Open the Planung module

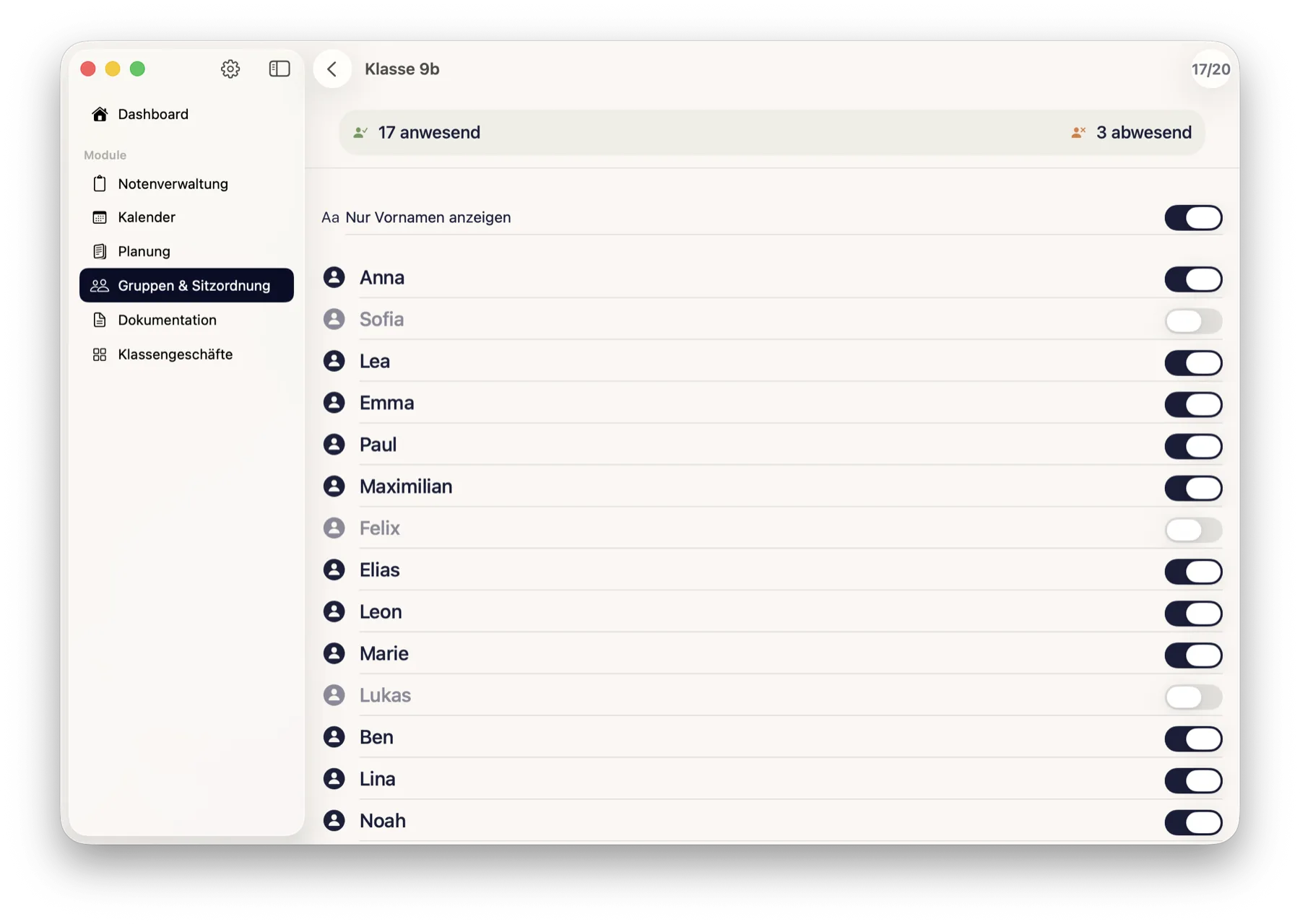coord(187,251)
